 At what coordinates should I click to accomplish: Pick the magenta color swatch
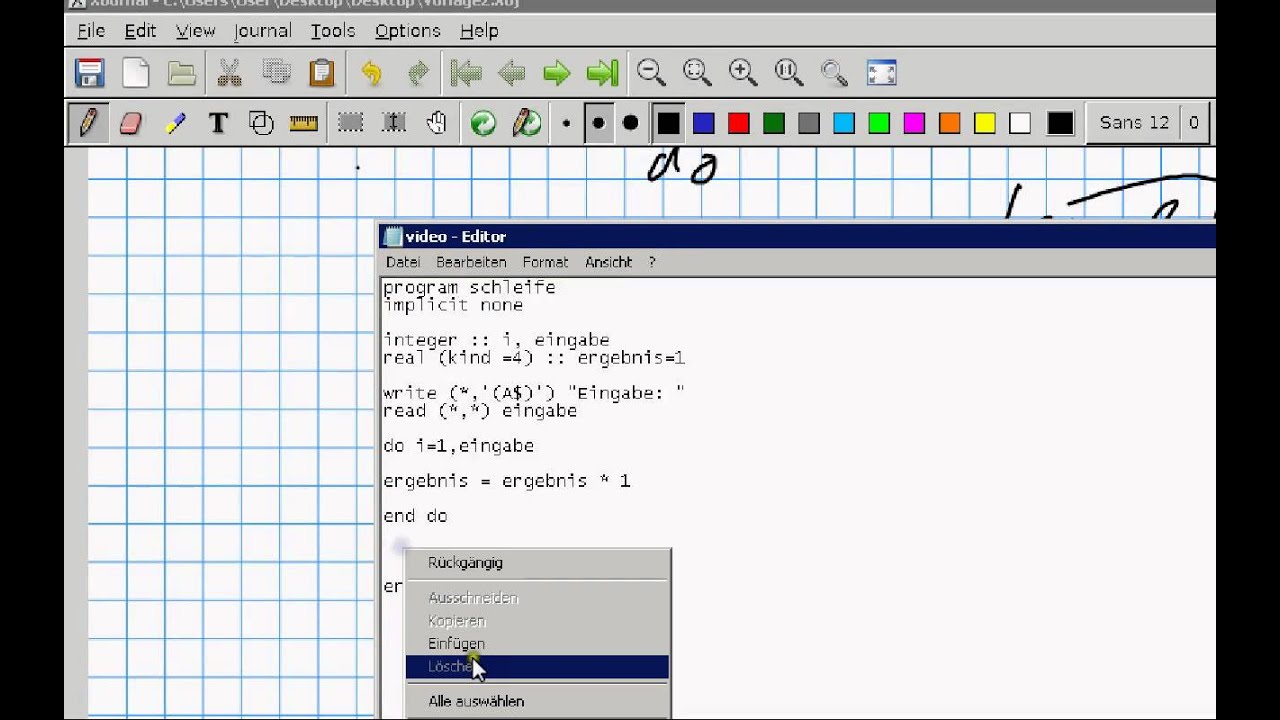[x=914, y=123]
